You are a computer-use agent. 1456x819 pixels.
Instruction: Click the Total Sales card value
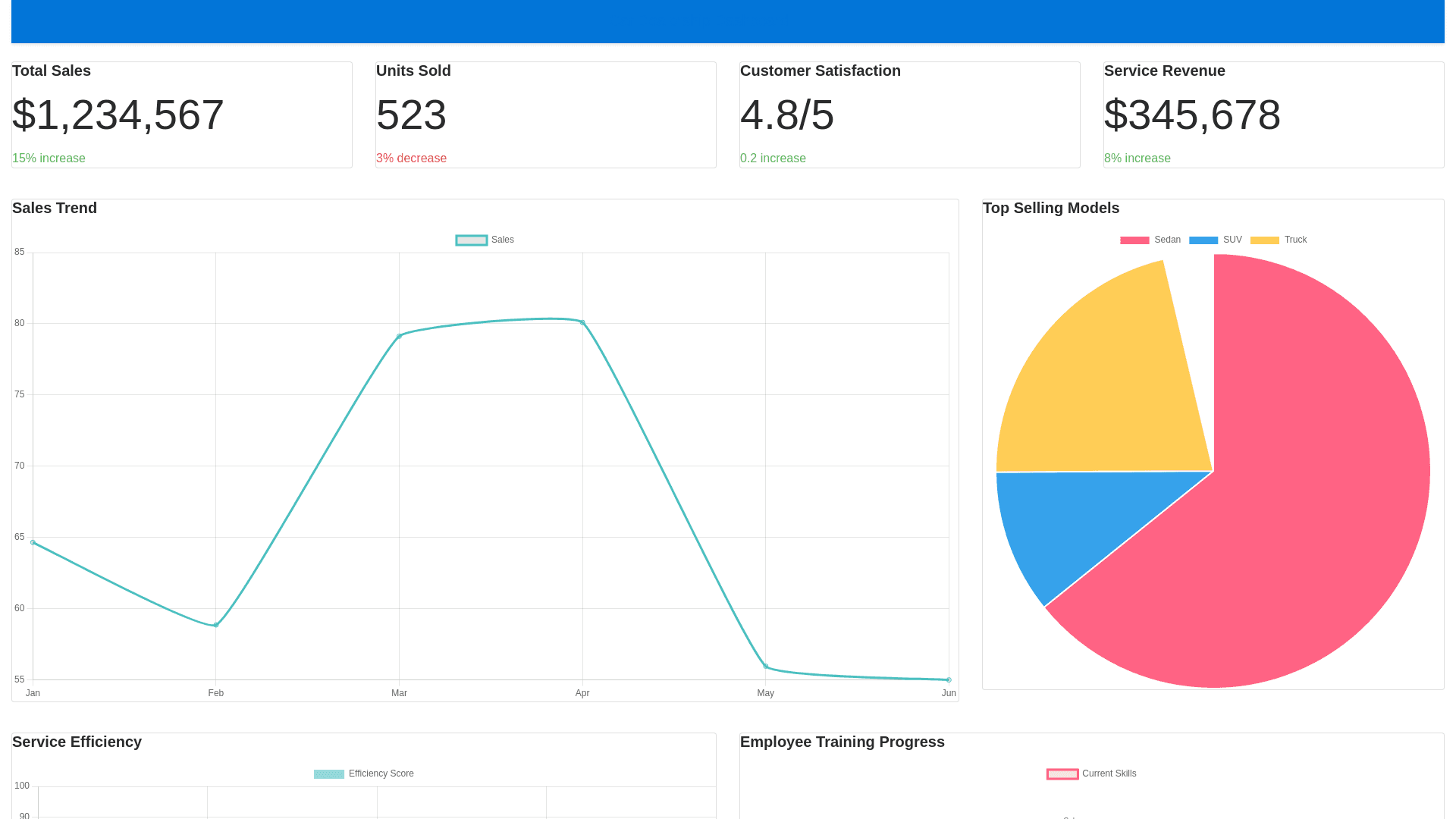coord(118,115)
